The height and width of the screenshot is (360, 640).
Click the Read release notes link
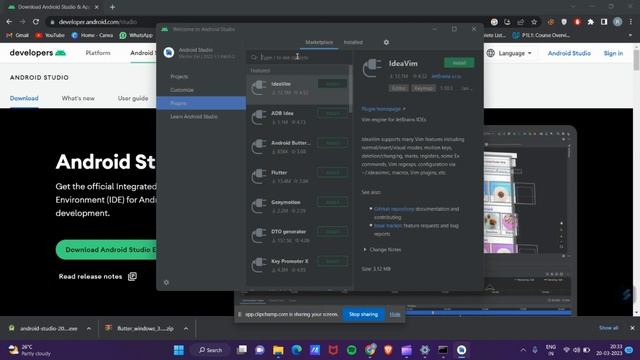90,276
